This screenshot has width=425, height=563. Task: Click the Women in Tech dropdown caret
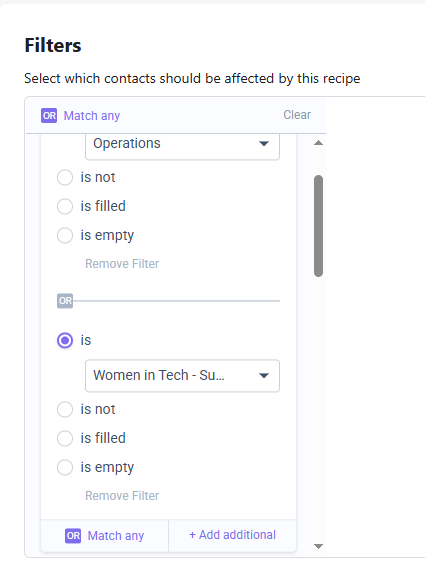point(264,376)
